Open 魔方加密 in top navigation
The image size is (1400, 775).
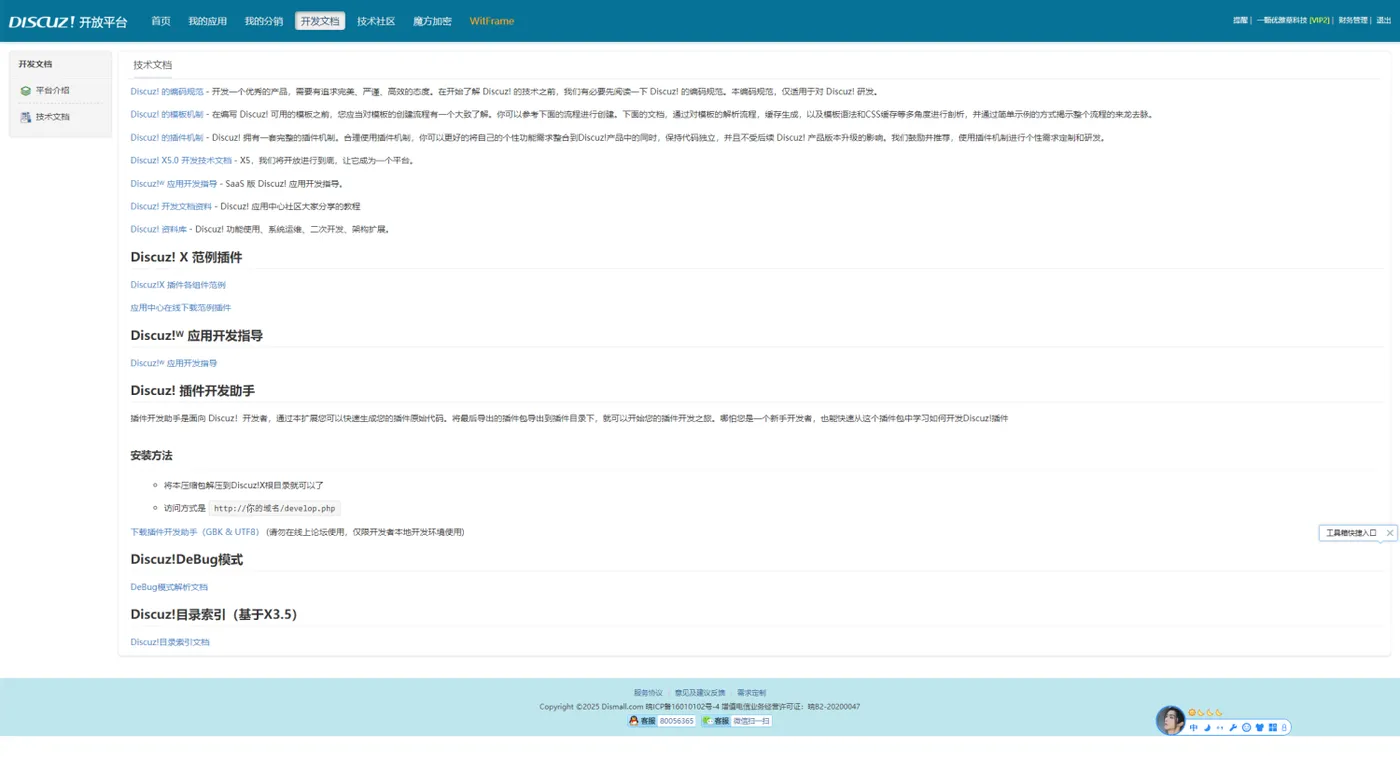432,21
